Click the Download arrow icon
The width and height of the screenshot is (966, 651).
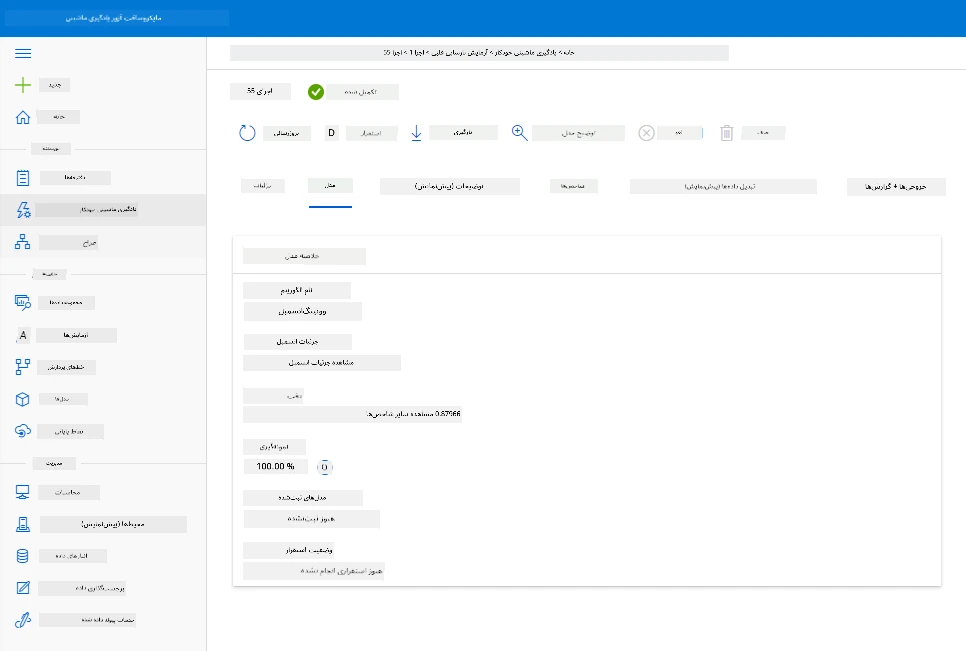[416, 133]
